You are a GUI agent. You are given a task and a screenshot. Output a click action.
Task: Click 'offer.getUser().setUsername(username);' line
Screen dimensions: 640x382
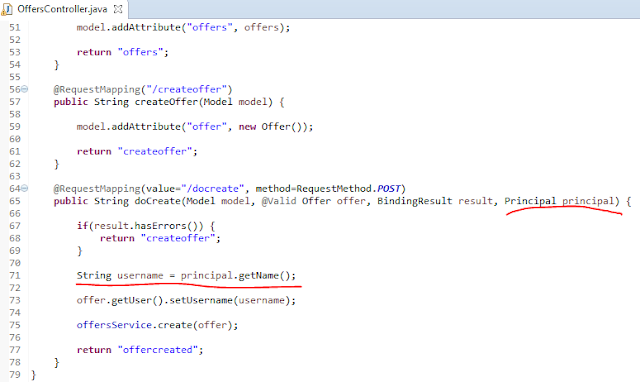click(x=186, y=300)
